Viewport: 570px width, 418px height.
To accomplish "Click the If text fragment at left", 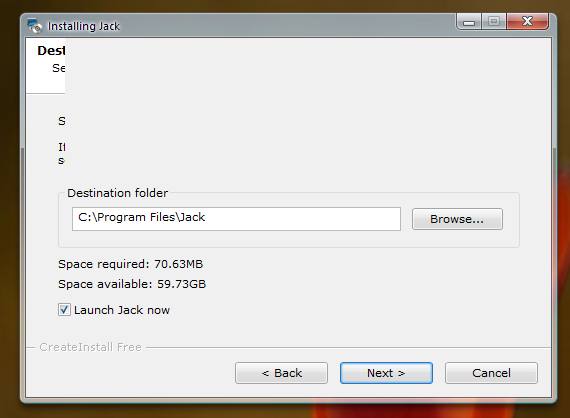I will 62,147.
